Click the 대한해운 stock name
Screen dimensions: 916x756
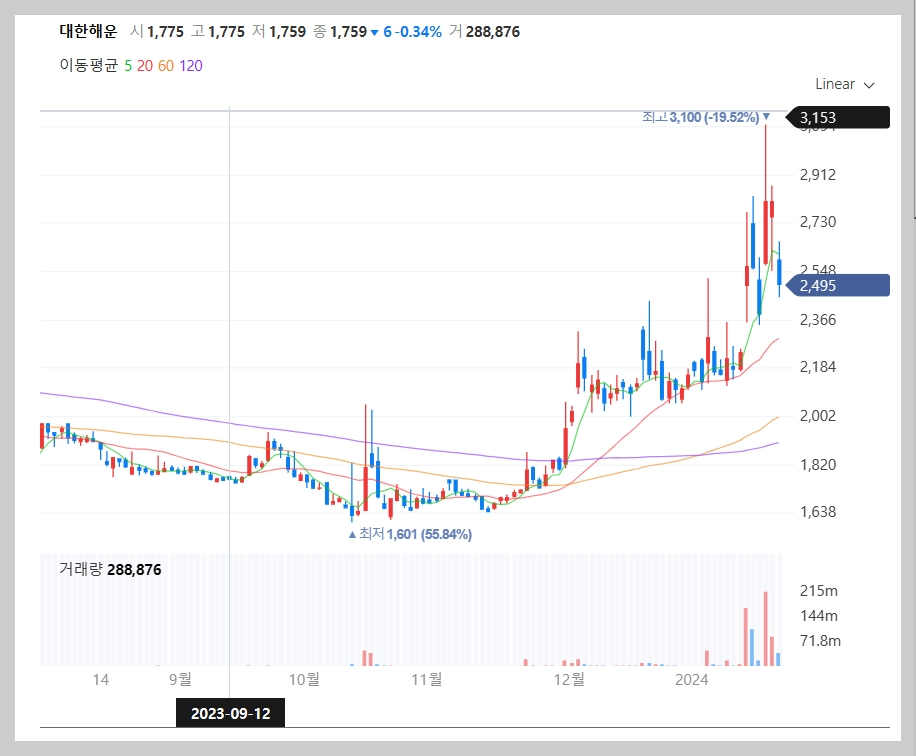coord(88,31)
